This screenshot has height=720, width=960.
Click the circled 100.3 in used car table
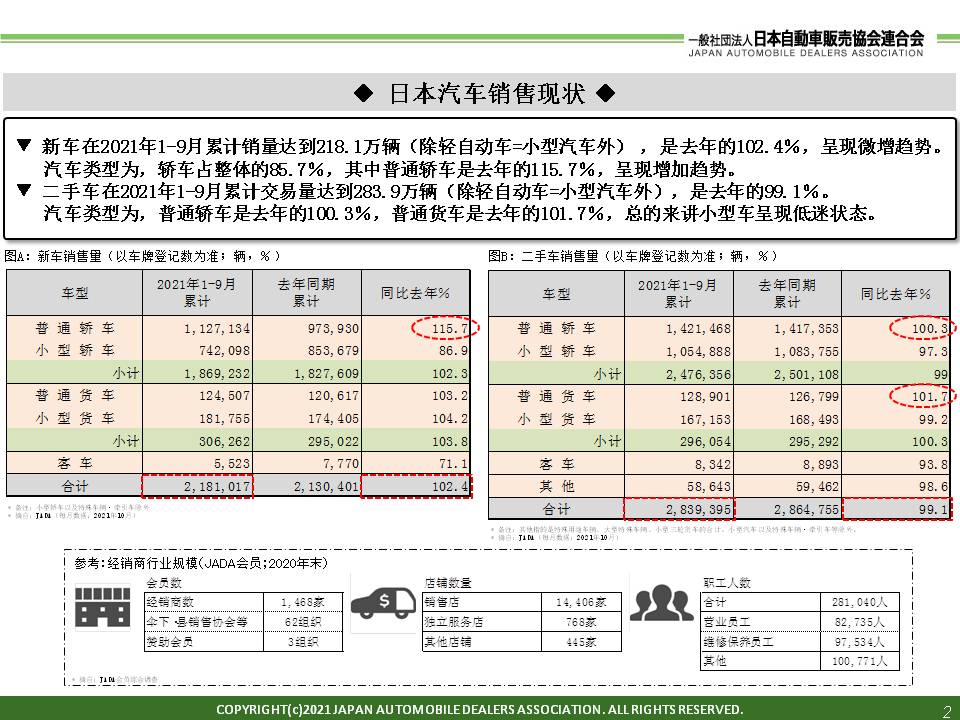click(921, 328)
